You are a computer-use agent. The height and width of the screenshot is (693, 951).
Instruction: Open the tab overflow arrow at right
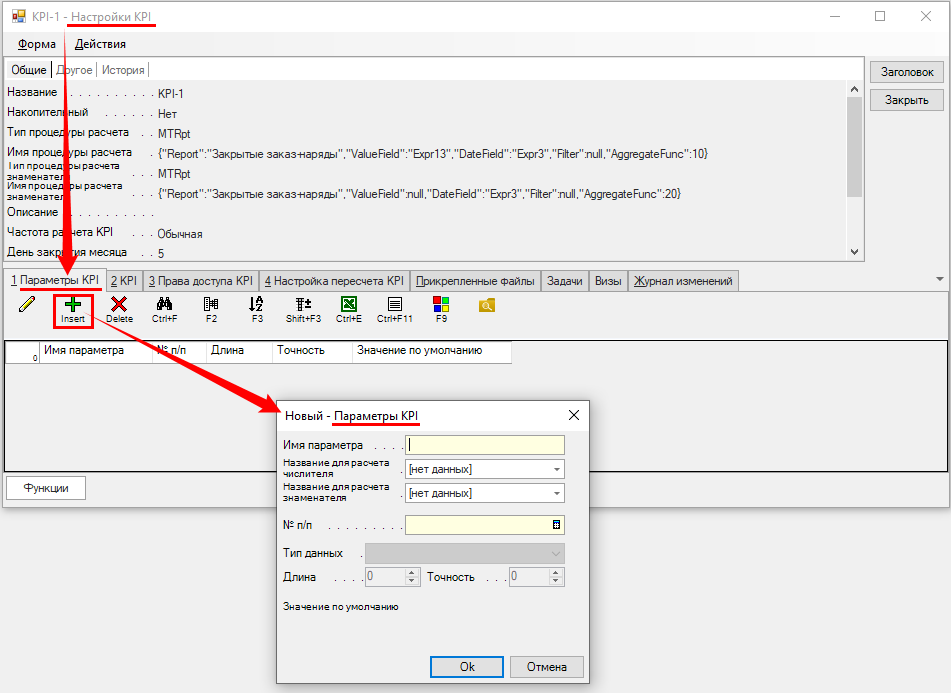[x=939, y=279]
